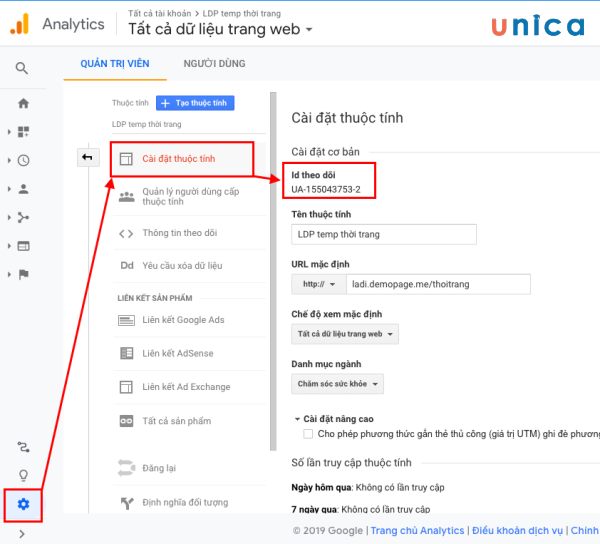The height and width of the screenshot is (544, 600).
Task: Open Realtime clock icon in sidebar
Action: click(23, 160)
